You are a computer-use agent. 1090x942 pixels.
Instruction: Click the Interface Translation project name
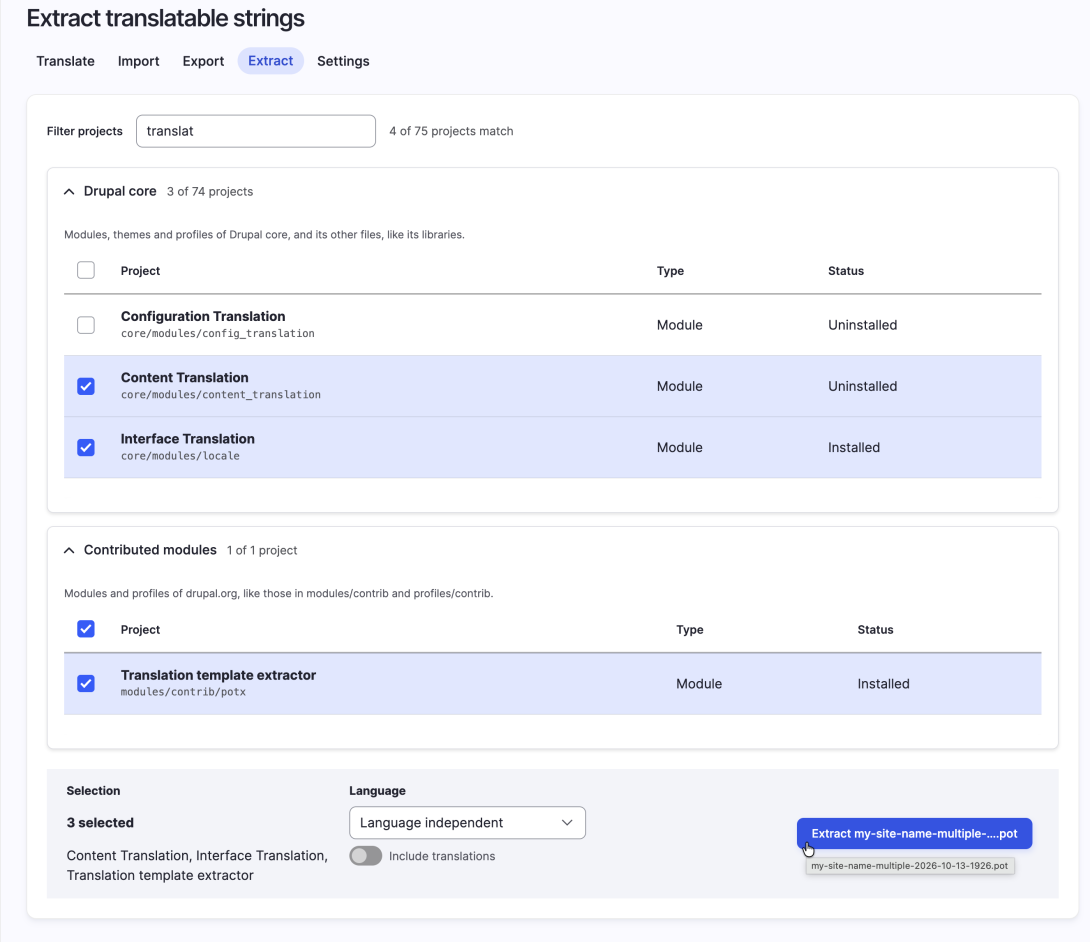tap(188, 439)
